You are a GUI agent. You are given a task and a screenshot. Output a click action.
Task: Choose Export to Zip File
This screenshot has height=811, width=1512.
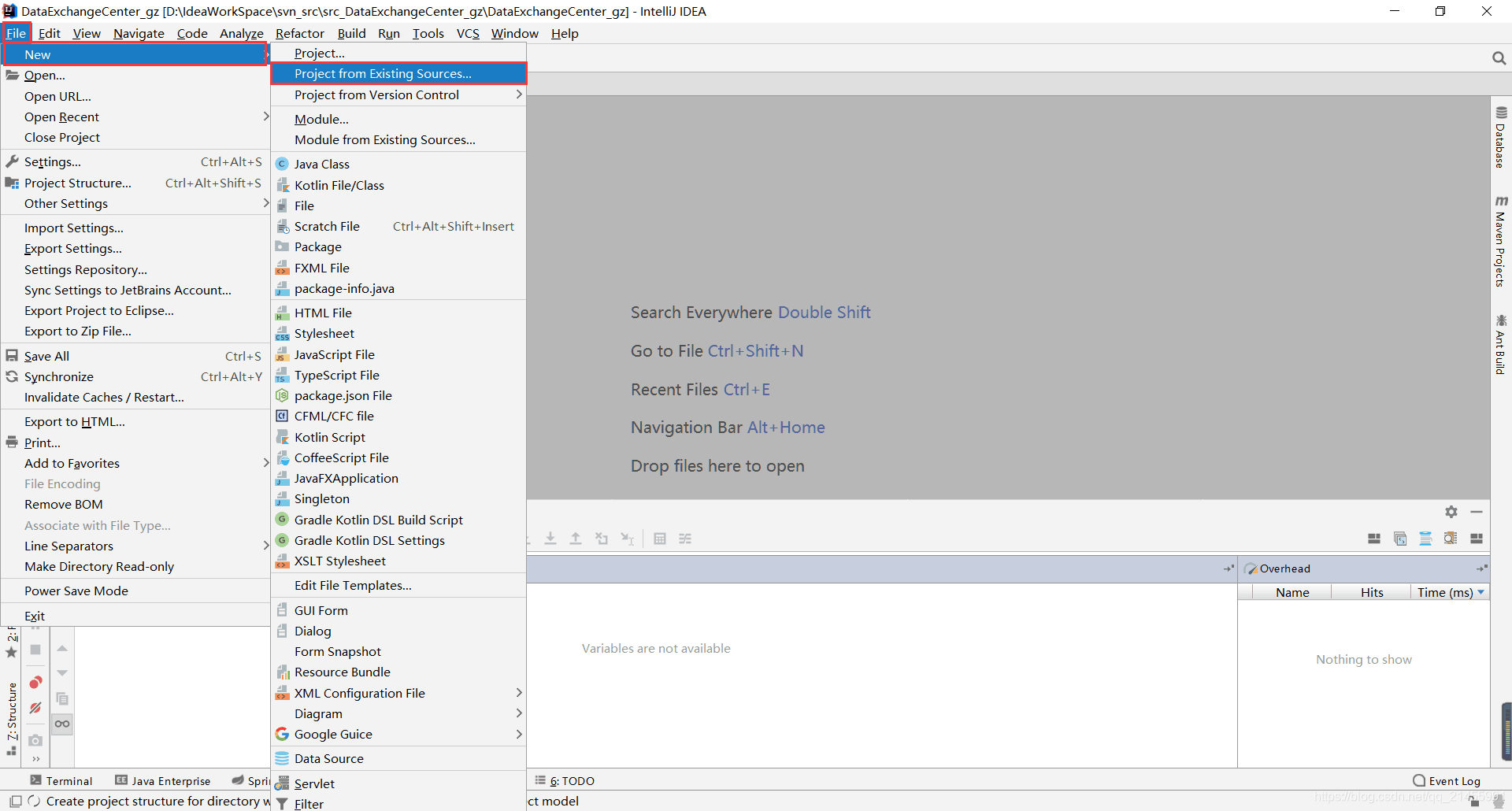[135, 331]
